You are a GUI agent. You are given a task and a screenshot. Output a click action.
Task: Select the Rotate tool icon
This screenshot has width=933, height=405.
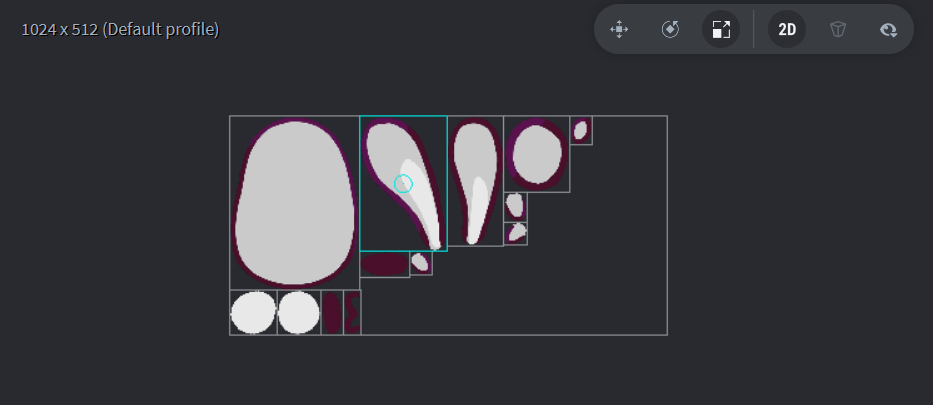point(670,29)
